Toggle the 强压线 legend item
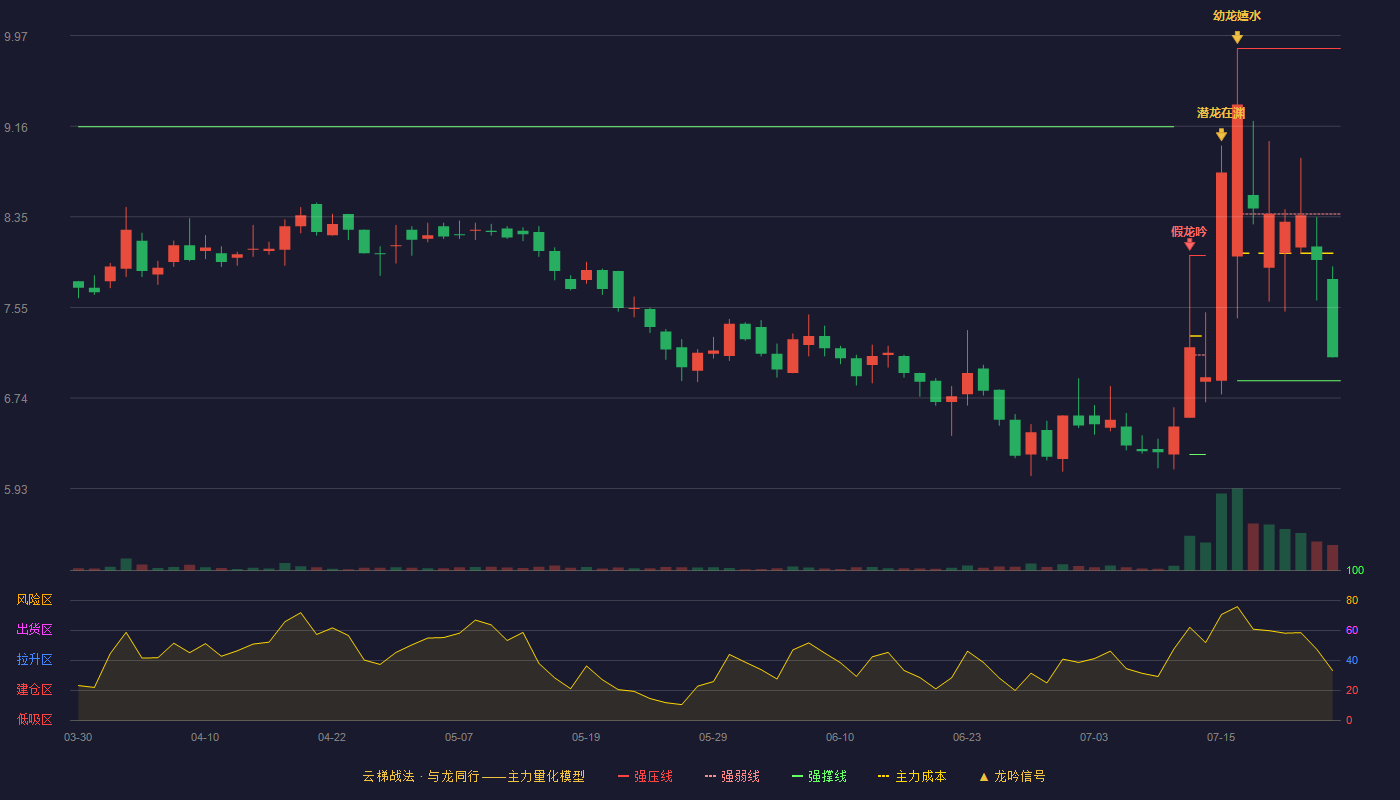Viewport: 1400px width, 800px height. [x=645, y=776]
